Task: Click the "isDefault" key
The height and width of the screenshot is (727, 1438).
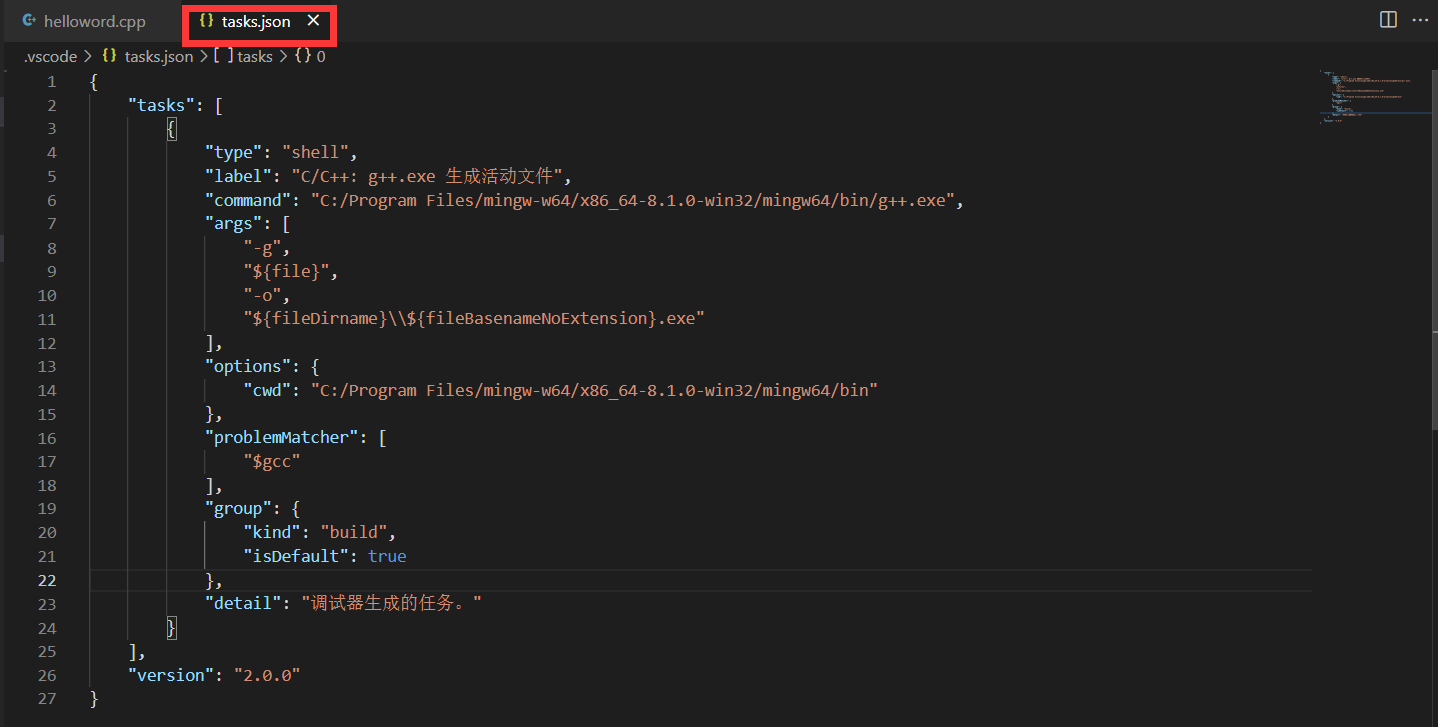Action: pyautogui.click(x=297, y=556)
